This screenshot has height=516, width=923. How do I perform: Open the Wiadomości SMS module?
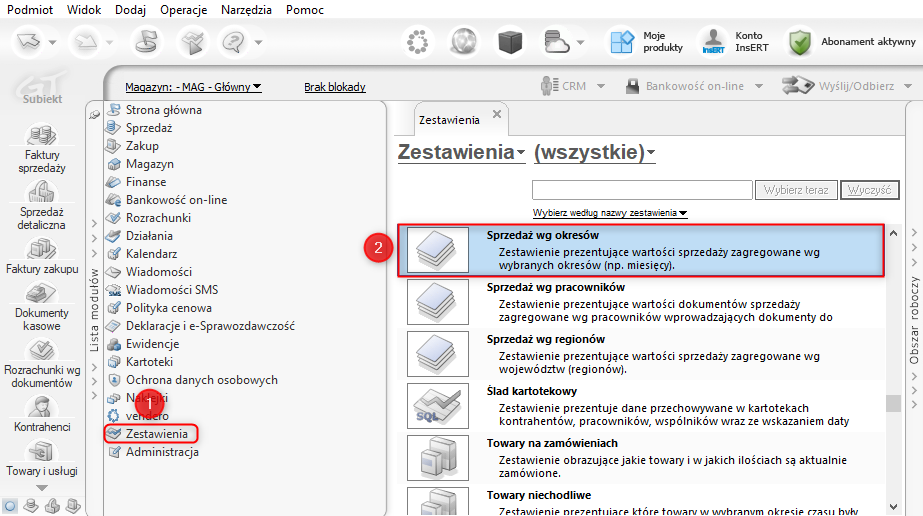[171, 290]
